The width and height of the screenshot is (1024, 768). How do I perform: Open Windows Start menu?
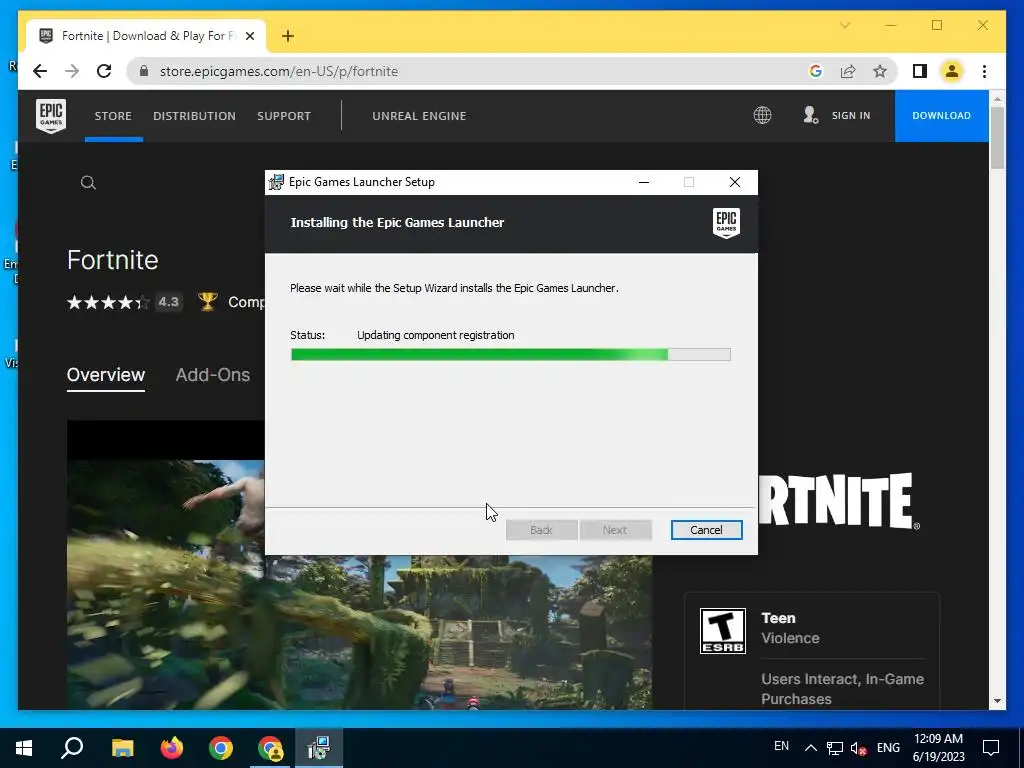pyautogui.click(x=24, y=748)
